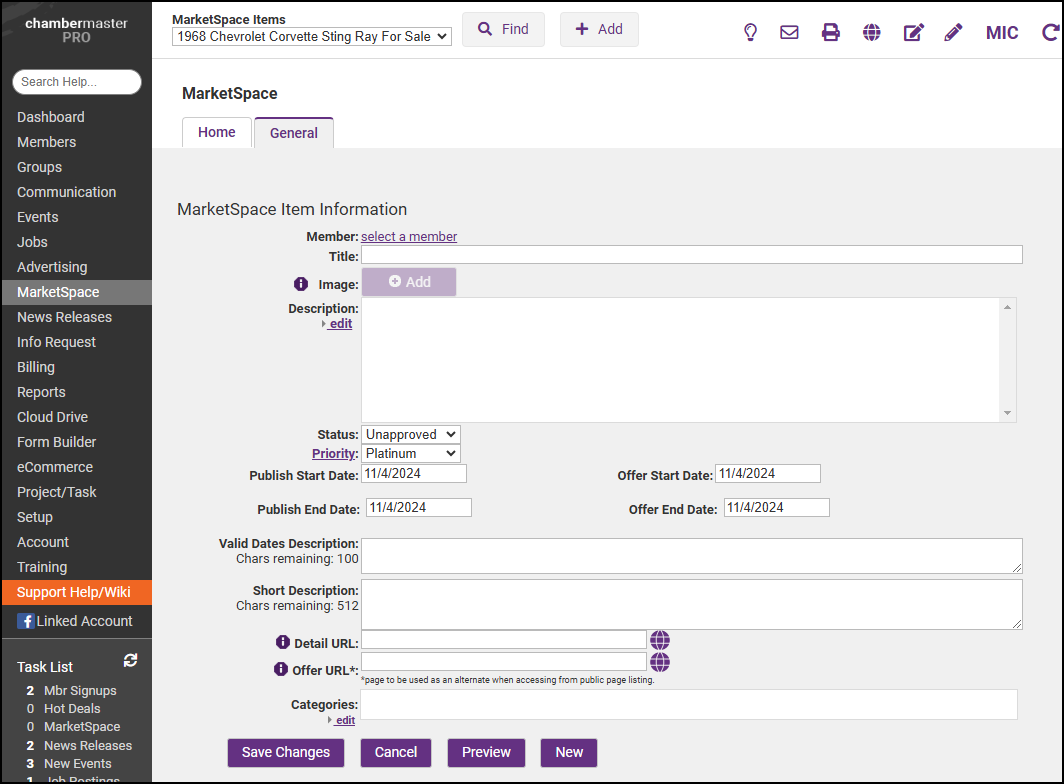Open the envelope email icon
Screen dimensions: 1064x784
(789, 32)
